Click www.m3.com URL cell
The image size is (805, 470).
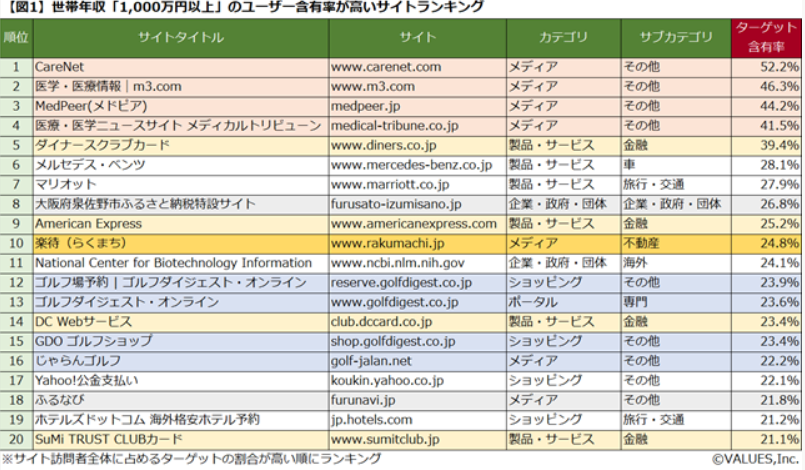417,87
